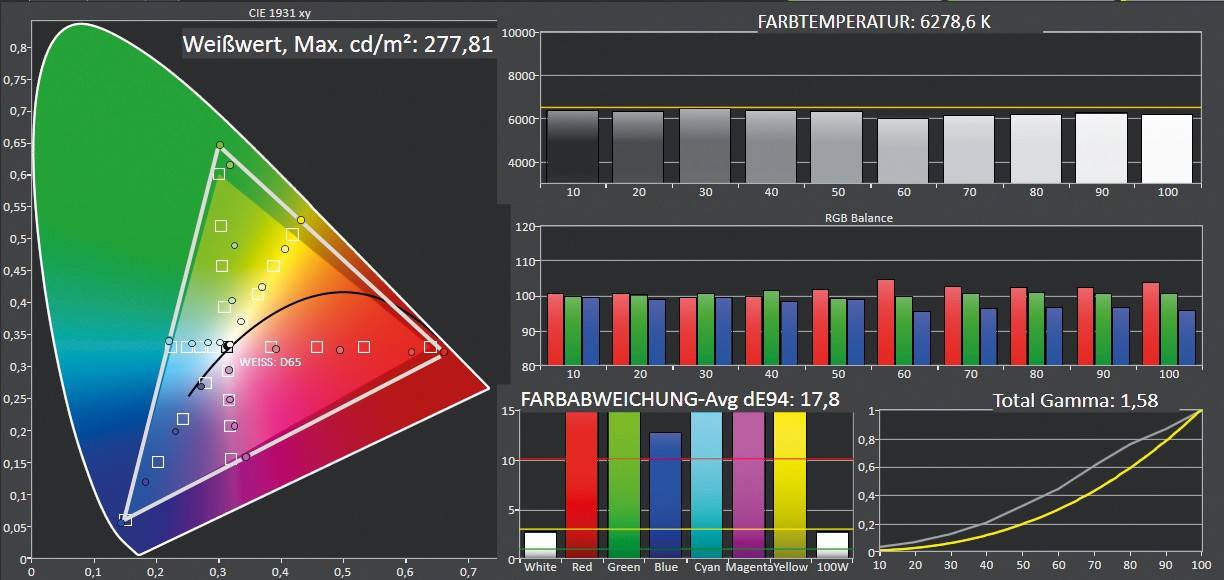Select the Red bar in the color deviation chart
1224x580 pixels.
(582, 484)
